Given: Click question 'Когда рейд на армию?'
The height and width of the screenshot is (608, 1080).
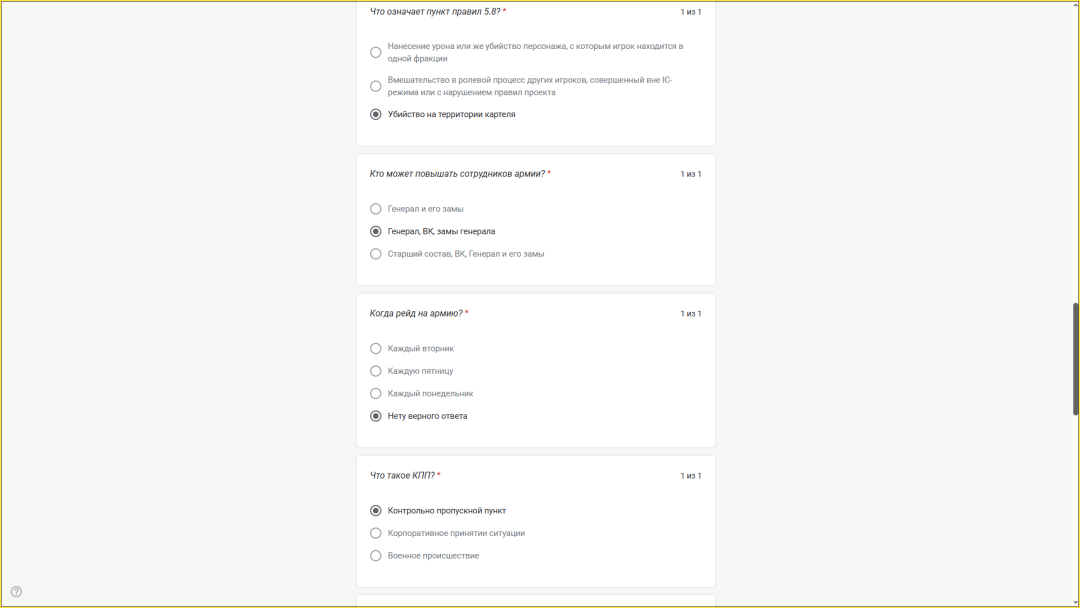Looking at the screenshot, I should pos(416,314).
